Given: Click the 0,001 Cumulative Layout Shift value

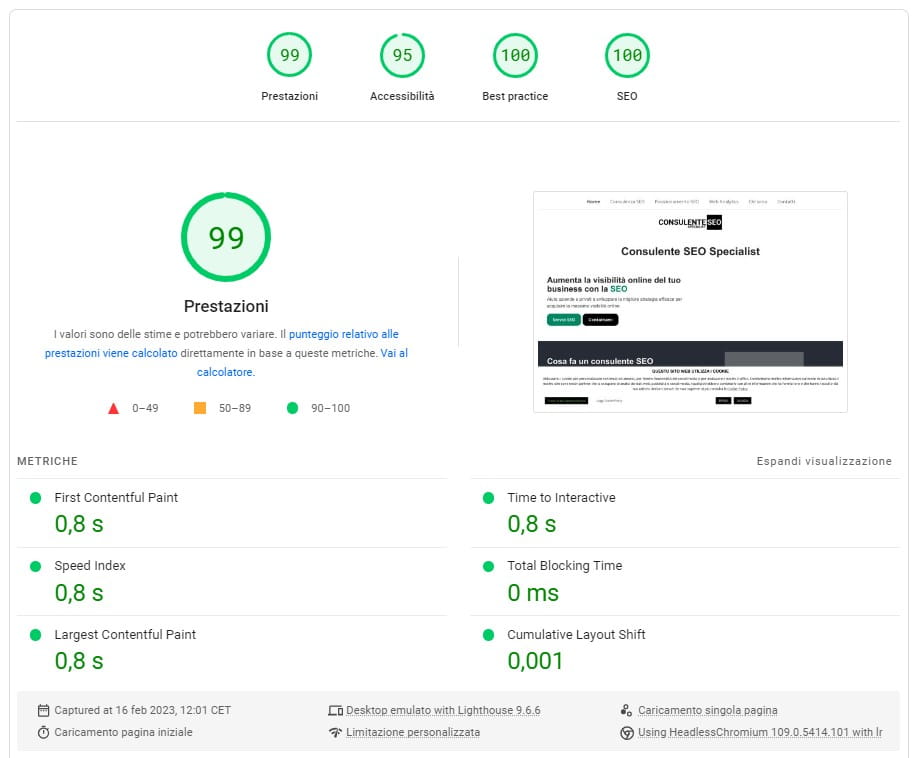Looking at the screenshot, I should pyautogui.click(x=535, y=661).
